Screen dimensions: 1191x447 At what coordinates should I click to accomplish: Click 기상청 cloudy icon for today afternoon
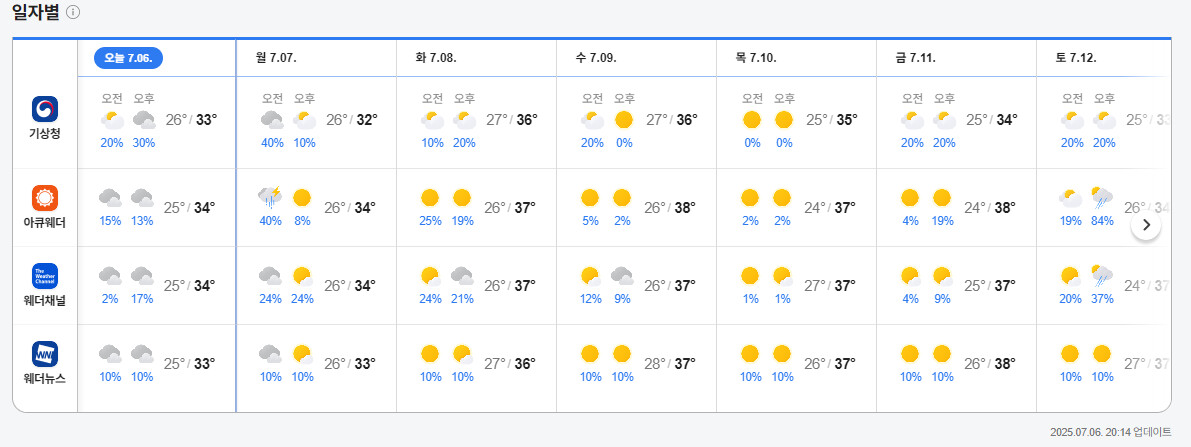click(x=144, y=120)
